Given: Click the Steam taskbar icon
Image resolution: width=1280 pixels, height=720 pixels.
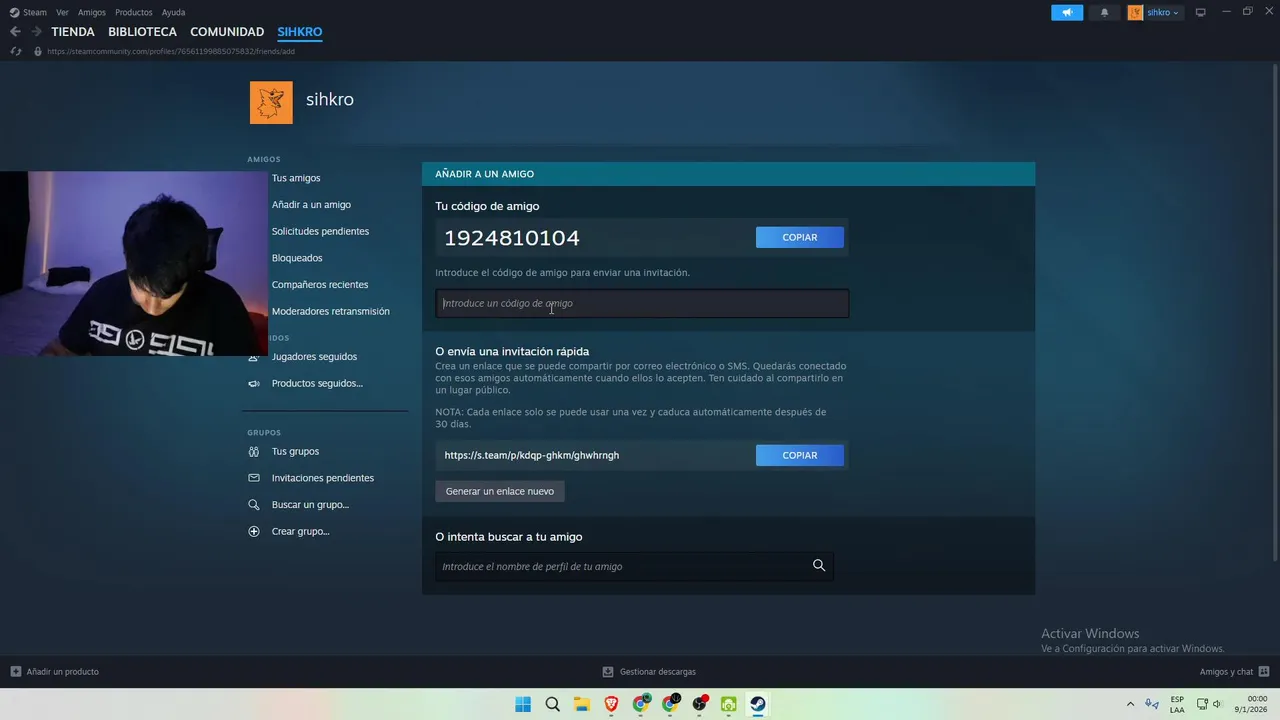Looking at the screenshot, I should [x=758, y=704].
